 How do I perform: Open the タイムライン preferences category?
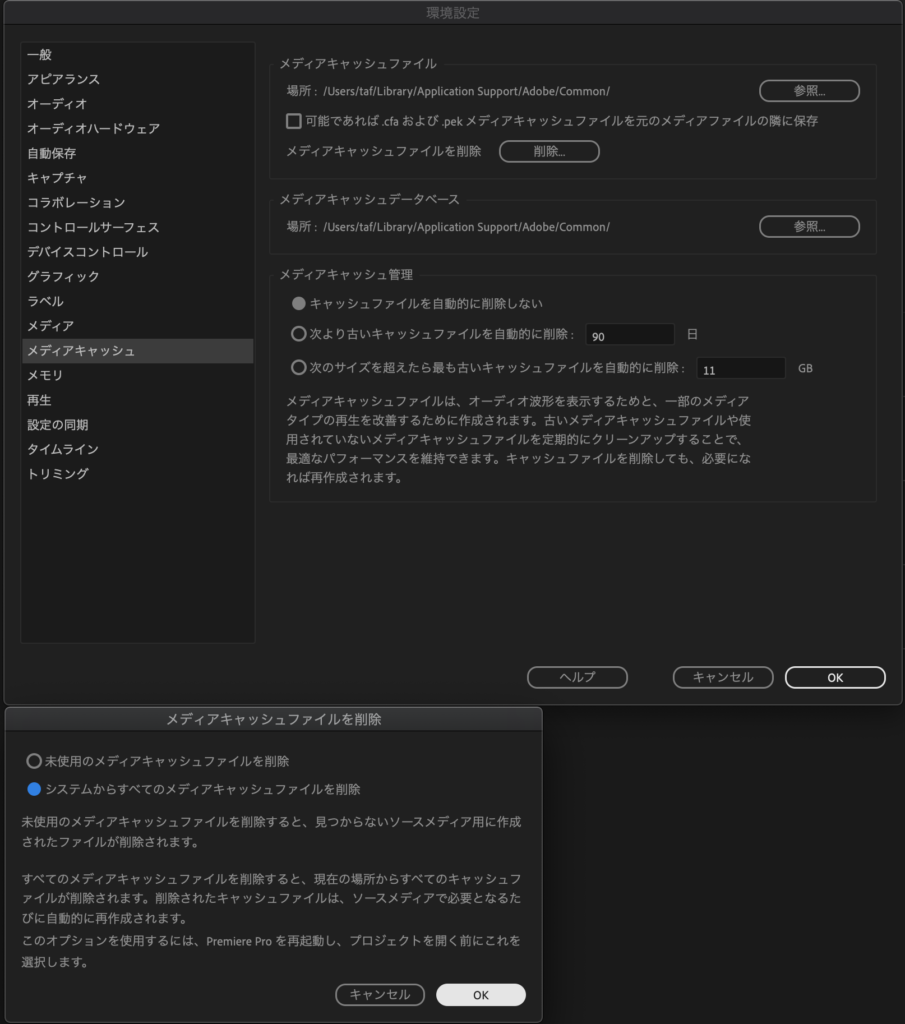pos(63,450)
